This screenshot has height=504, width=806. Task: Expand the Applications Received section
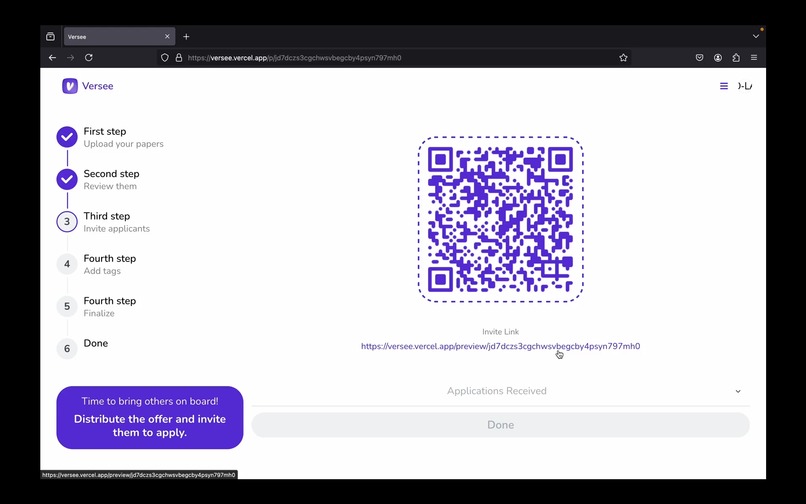coord(501,391)
